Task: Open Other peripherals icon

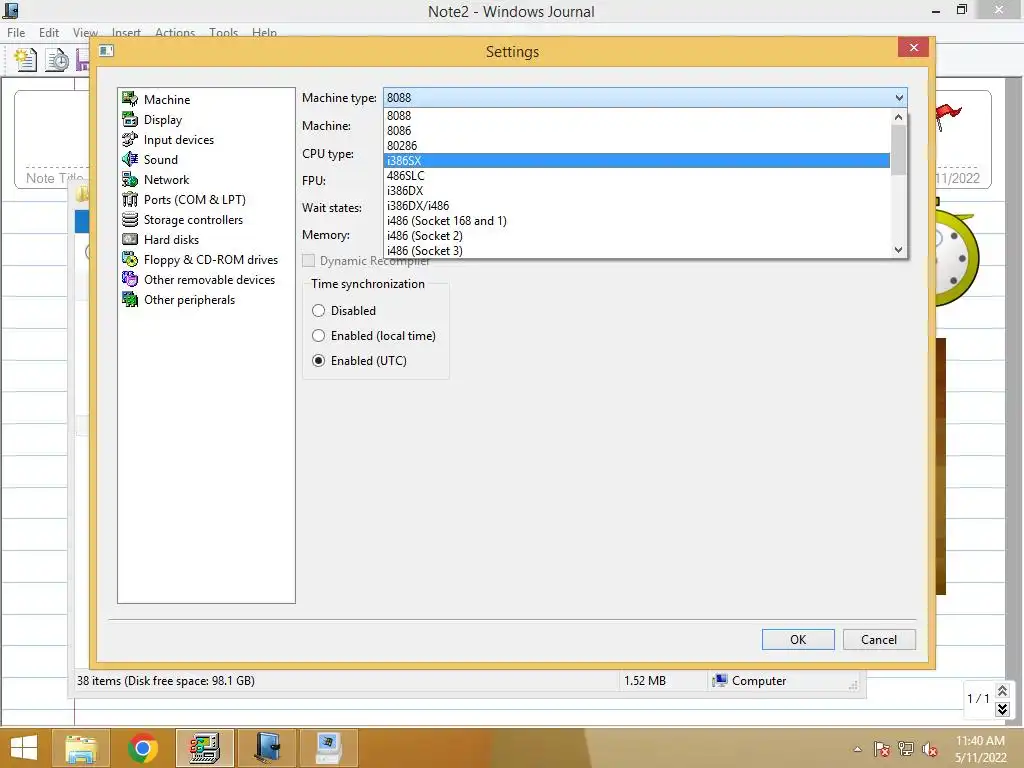Action: pos(130,300)
